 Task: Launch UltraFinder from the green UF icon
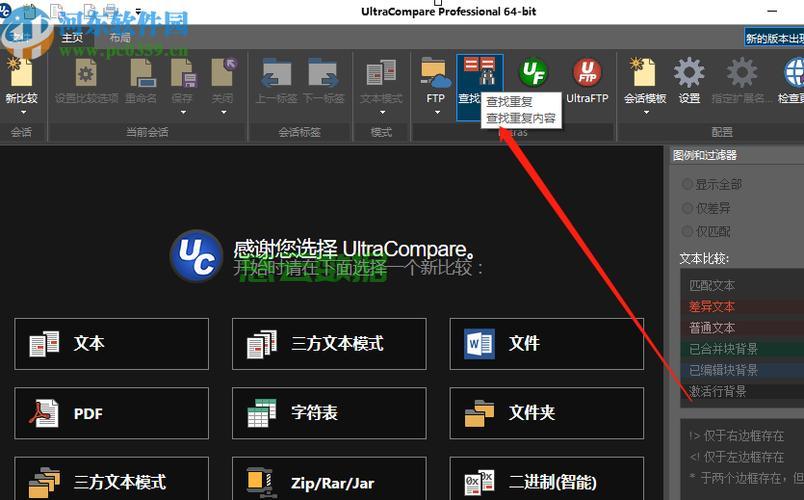(533, 76)
